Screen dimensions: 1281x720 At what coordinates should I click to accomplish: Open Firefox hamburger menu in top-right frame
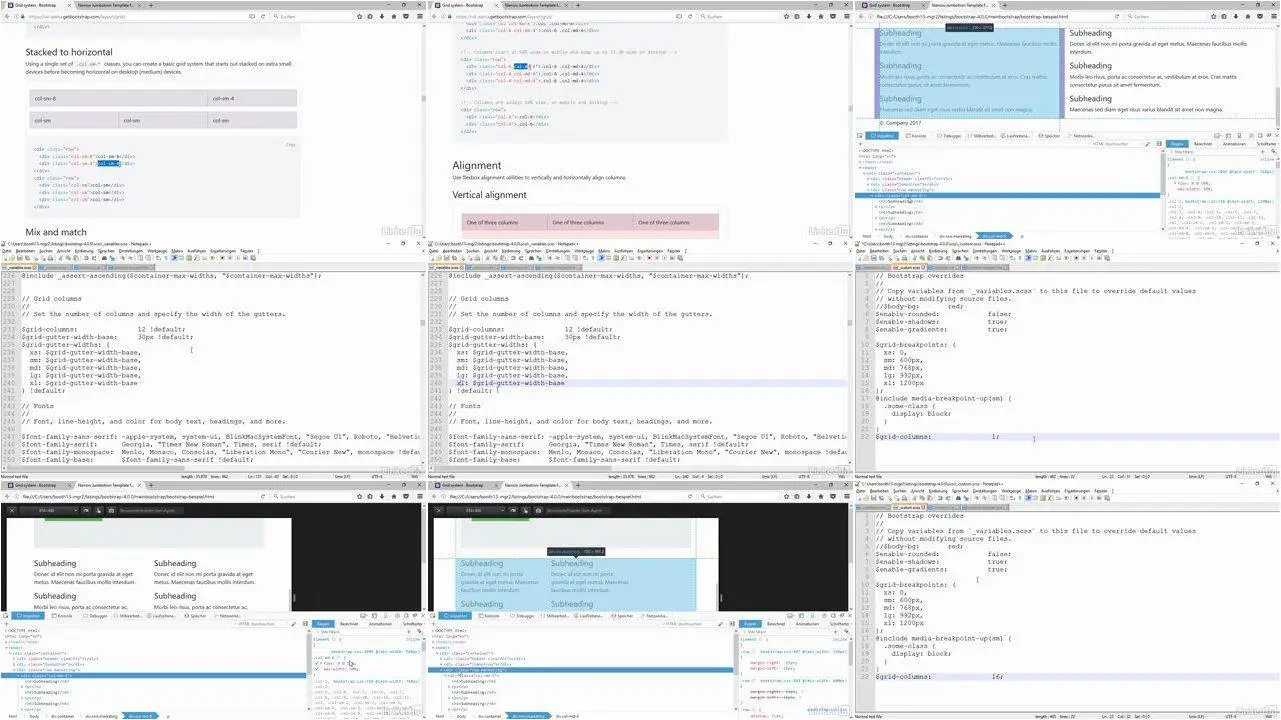(x=1273, y=16)
